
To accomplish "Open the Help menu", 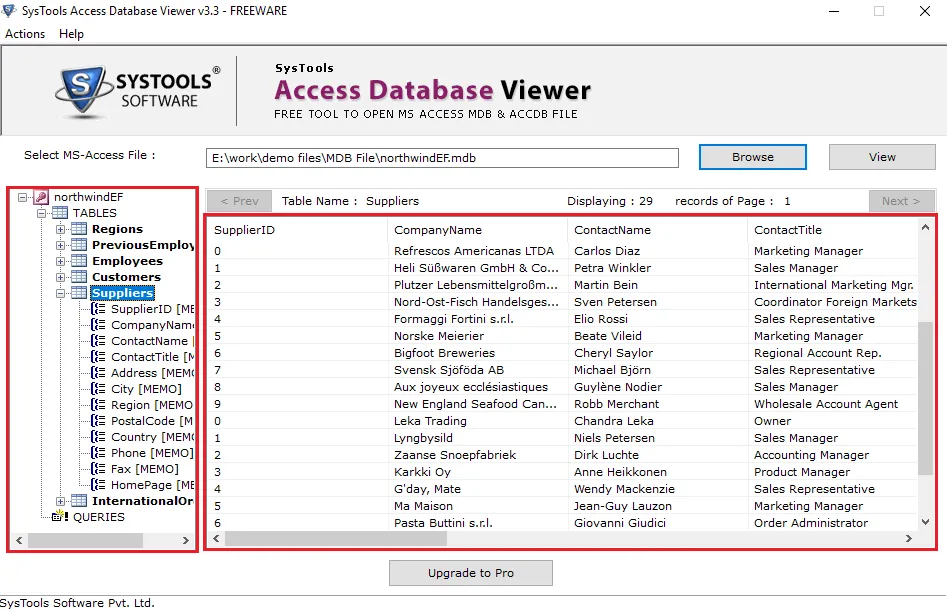I will 71,34.
